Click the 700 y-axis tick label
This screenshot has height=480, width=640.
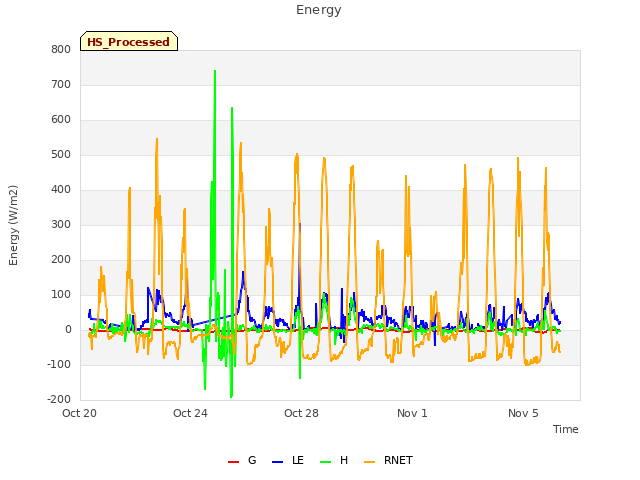point(61,85)
